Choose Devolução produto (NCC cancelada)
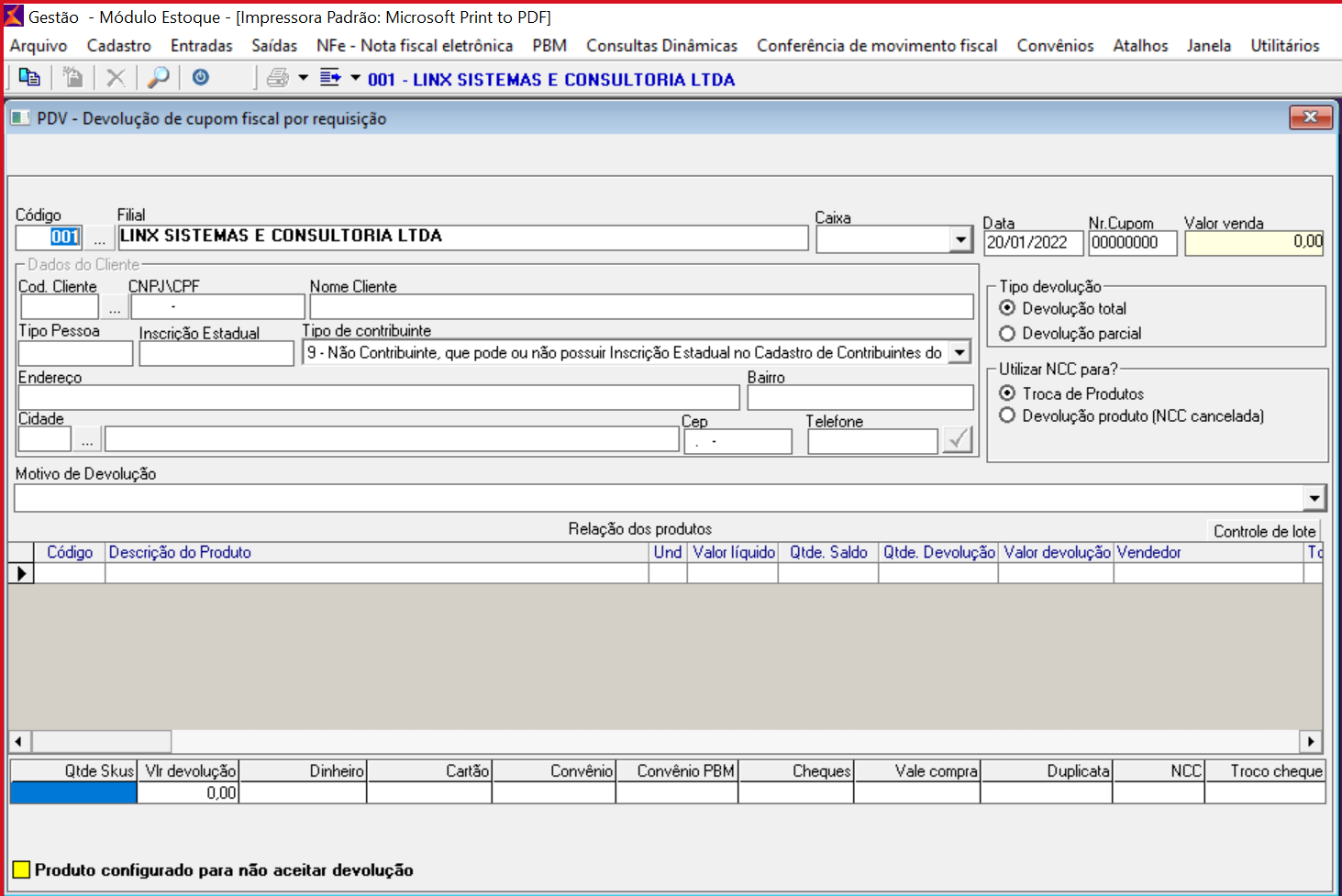 1008,416
